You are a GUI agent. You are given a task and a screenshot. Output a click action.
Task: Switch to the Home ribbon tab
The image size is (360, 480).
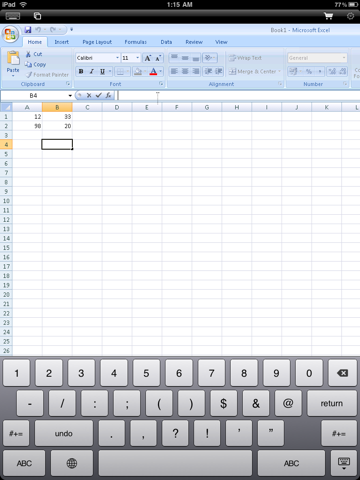coord(35,42)
